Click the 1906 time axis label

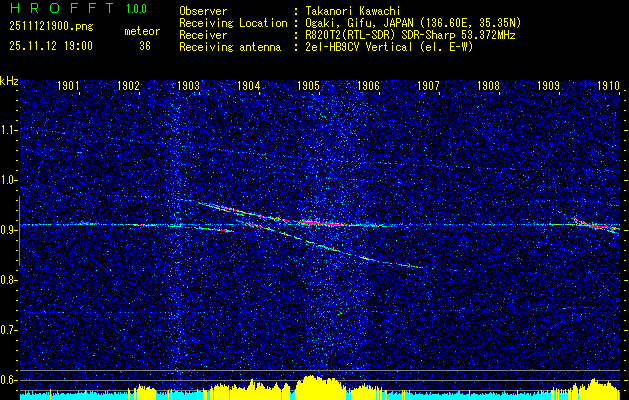369,85
